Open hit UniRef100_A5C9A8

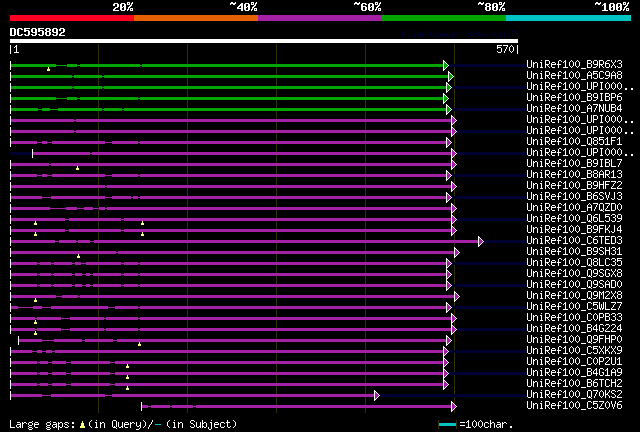(x=574, y=75)
